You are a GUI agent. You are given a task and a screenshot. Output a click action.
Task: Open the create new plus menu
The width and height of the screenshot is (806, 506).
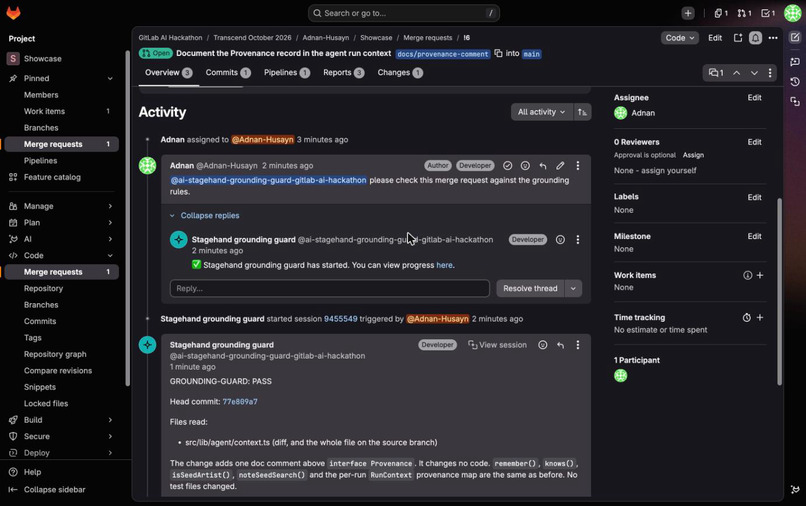click(x=688, y=13)
